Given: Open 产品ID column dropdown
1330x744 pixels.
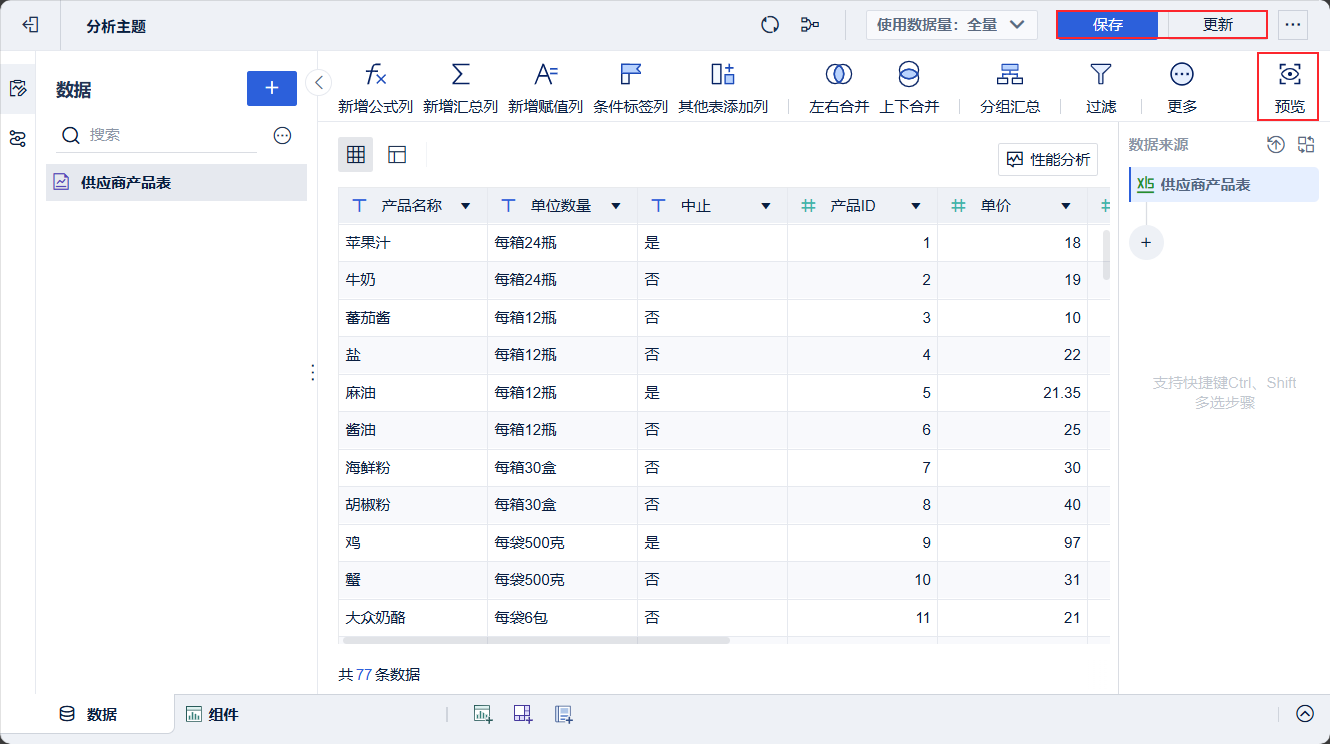Looking at the screenshot, I should (x=915, y=206).
